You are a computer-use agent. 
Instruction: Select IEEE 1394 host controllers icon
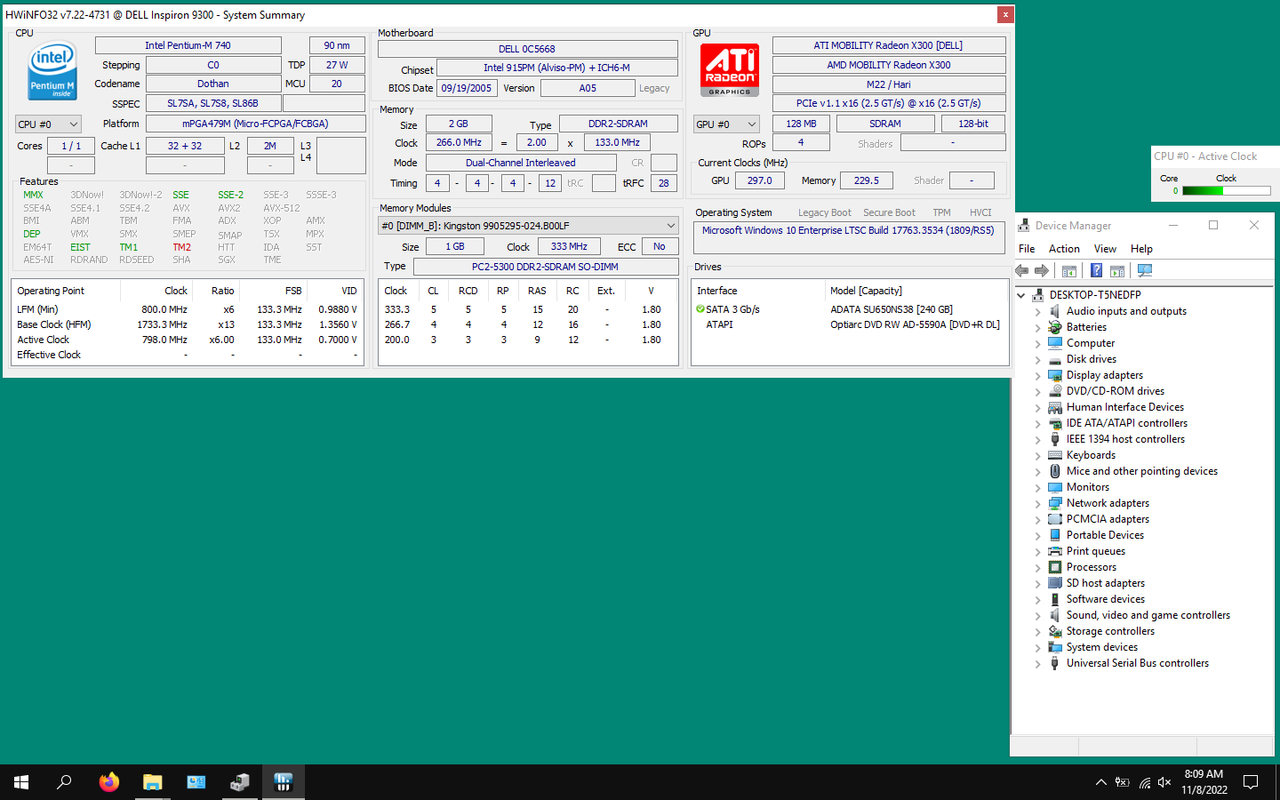pyautogui.click(x=1055, y=439)
